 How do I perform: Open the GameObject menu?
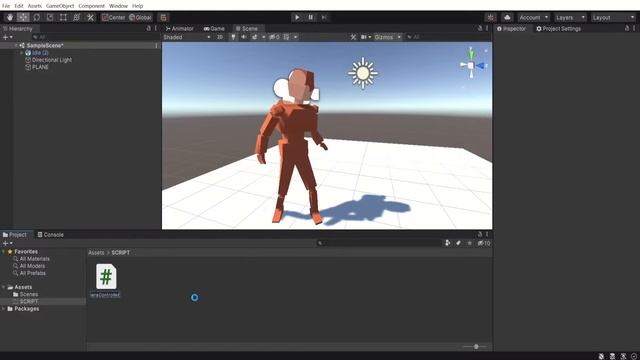pos(60,6)
